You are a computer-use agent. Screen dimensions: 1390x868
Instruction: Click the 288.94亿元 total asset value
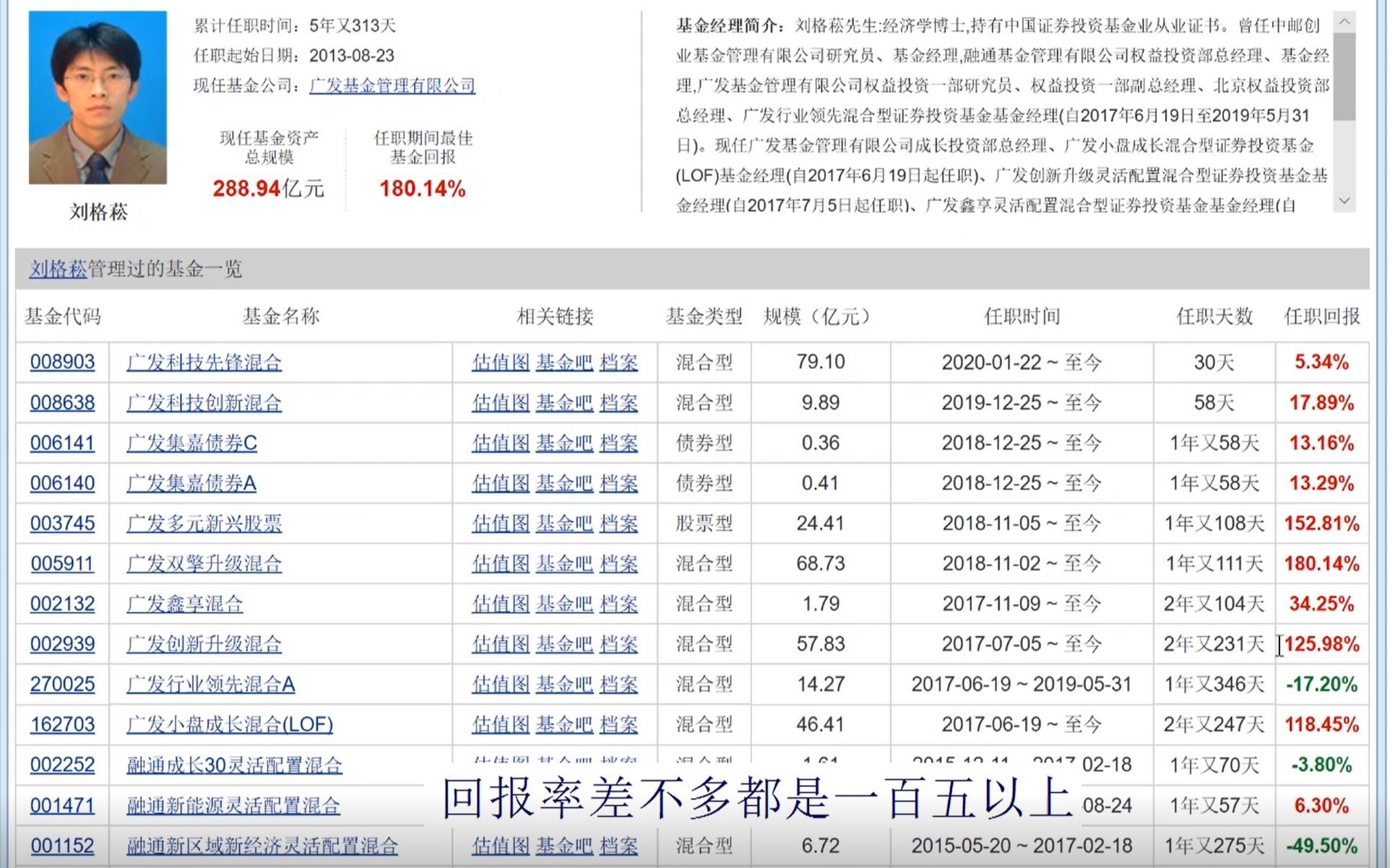[268, 189]
